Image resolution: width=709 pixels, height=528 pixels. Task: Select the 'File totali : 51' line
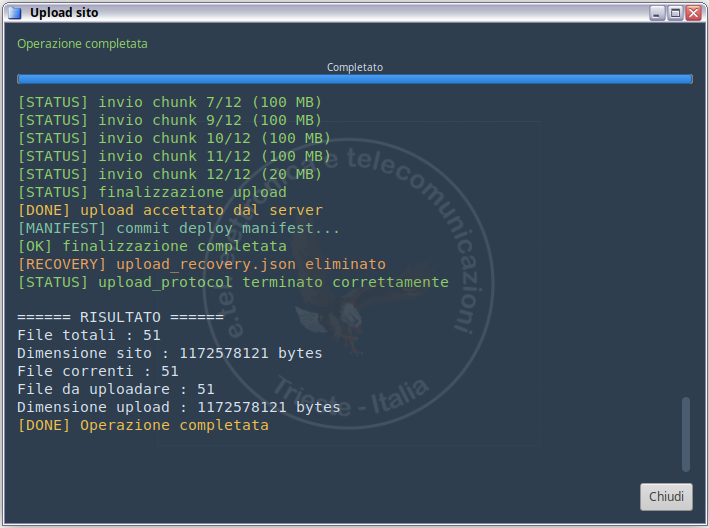click(89, 335)
